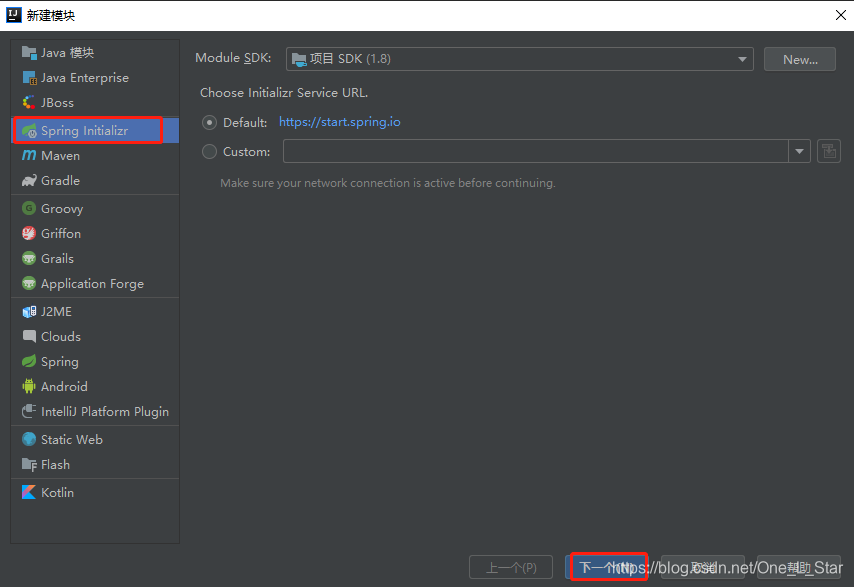
Task: Expand the custom URL history dropdown
Action: tap(799, 150)
